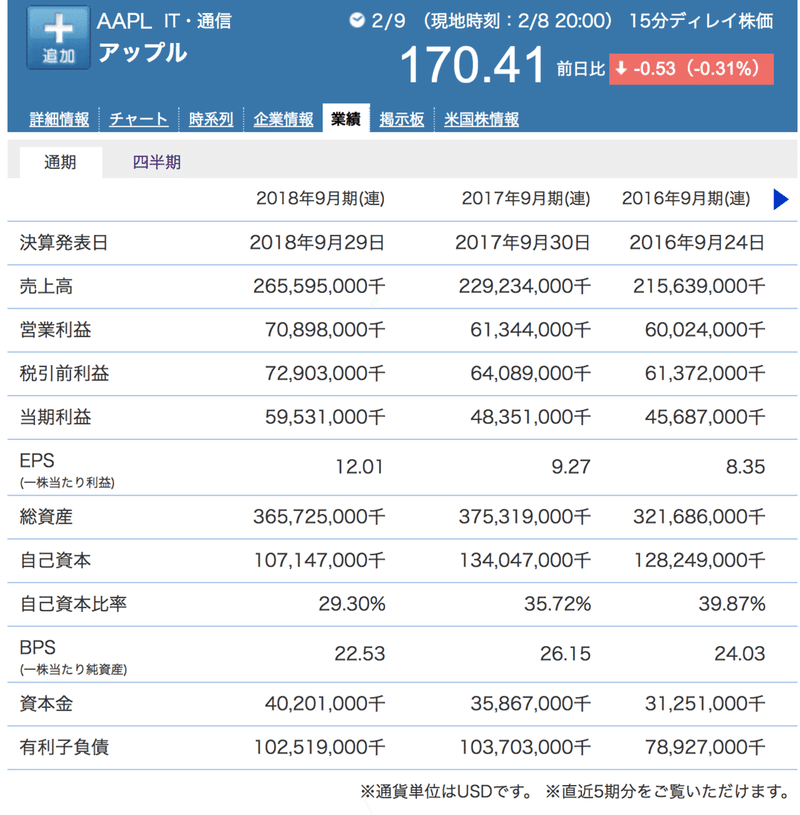Screen dimensions: 800x815
Task: Click the BPS row label
Action: [x=37, y=648]
